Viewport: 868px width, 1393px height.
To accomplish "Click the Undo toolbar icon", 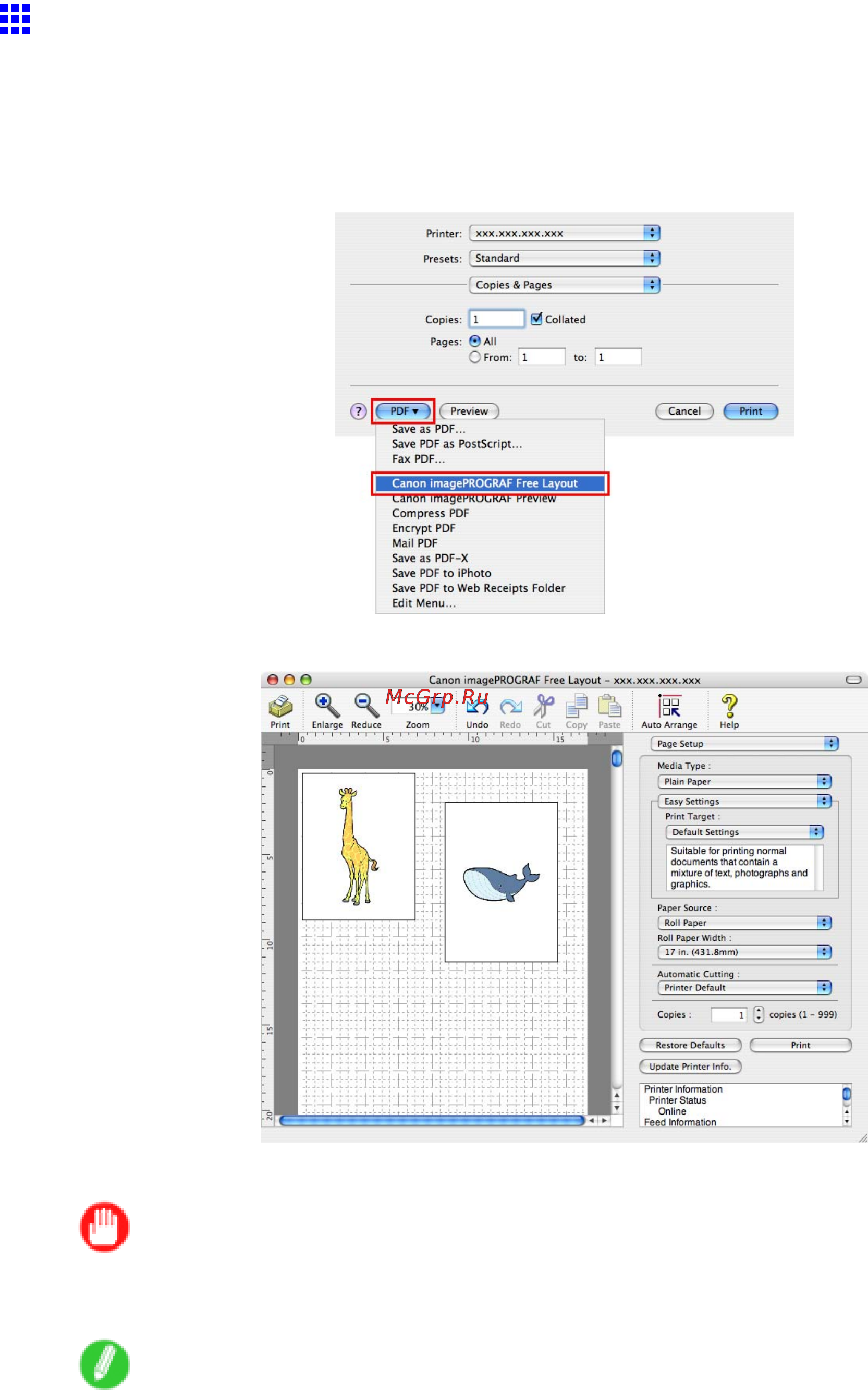I will click(476, 706).
